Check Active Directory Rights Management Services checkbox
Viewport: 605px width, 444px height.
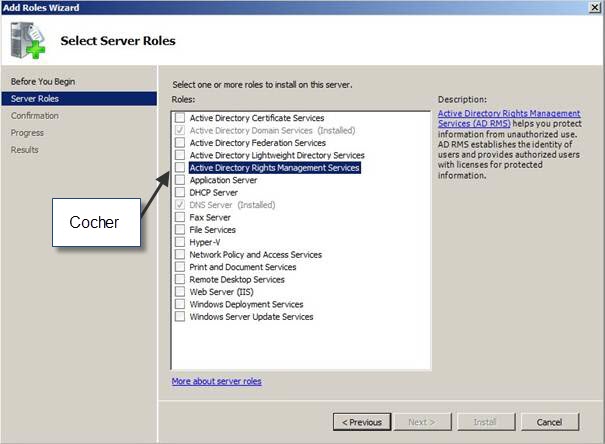tap(180, 168)
